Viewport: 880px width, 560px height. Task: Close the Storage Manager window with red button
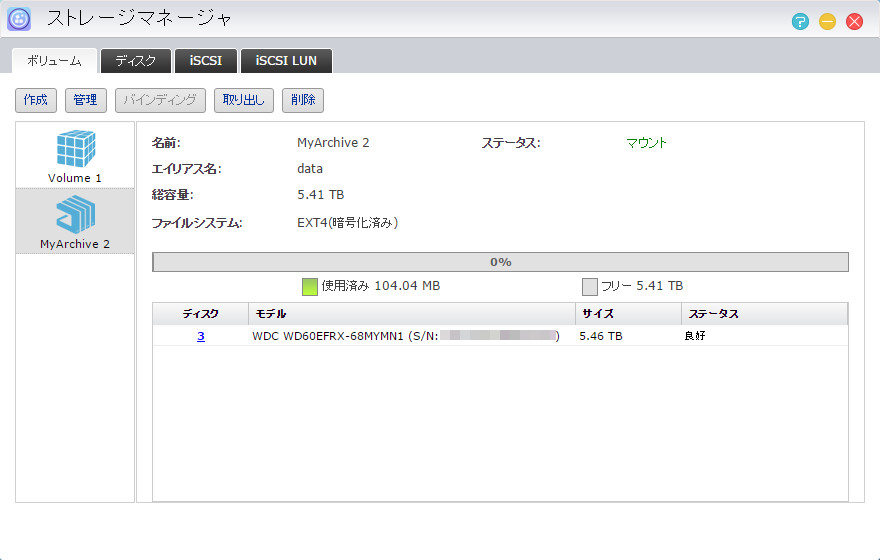(x=854, y=22)
